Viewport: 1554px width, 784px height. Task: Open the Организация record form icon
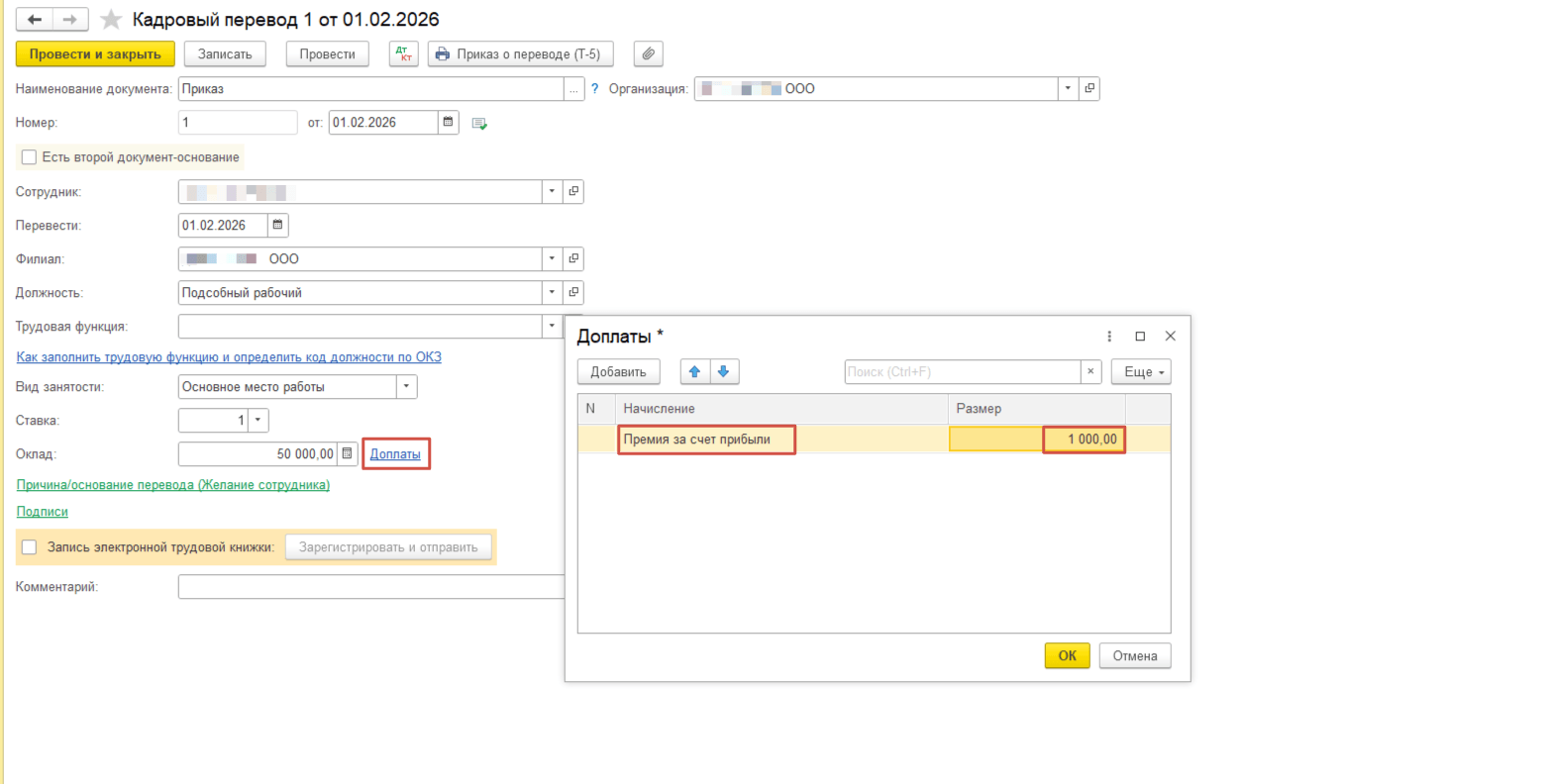point(1089,88)
